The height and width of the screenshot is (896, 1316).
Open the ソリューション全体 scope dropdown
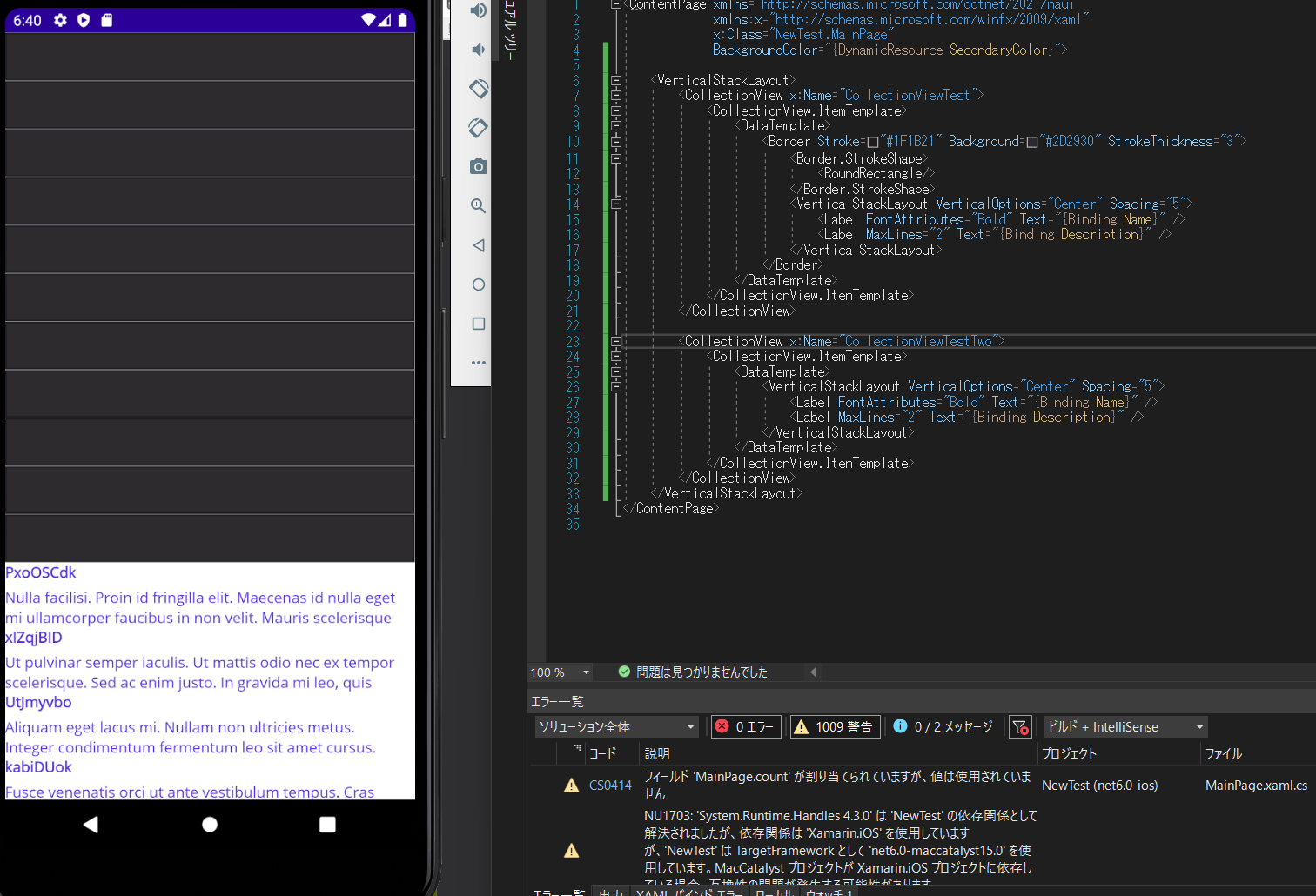[615, 726]
